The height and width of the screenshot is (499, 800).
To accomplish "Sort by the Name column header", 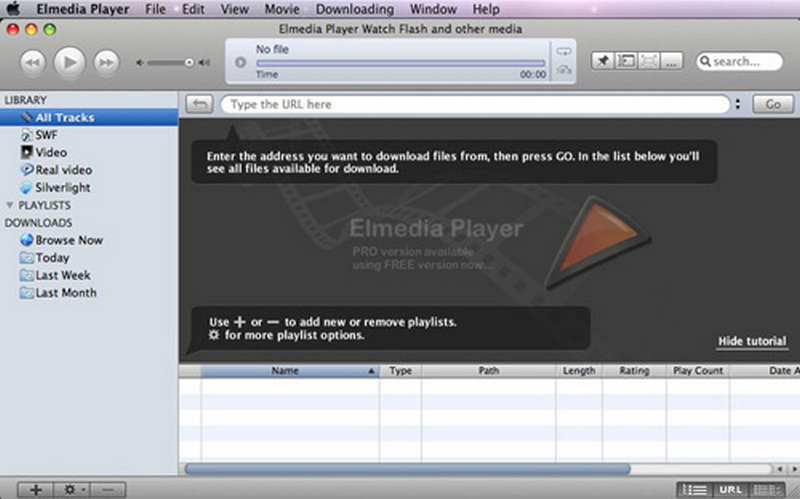I will pyautogui.click(x=290, y=371).
